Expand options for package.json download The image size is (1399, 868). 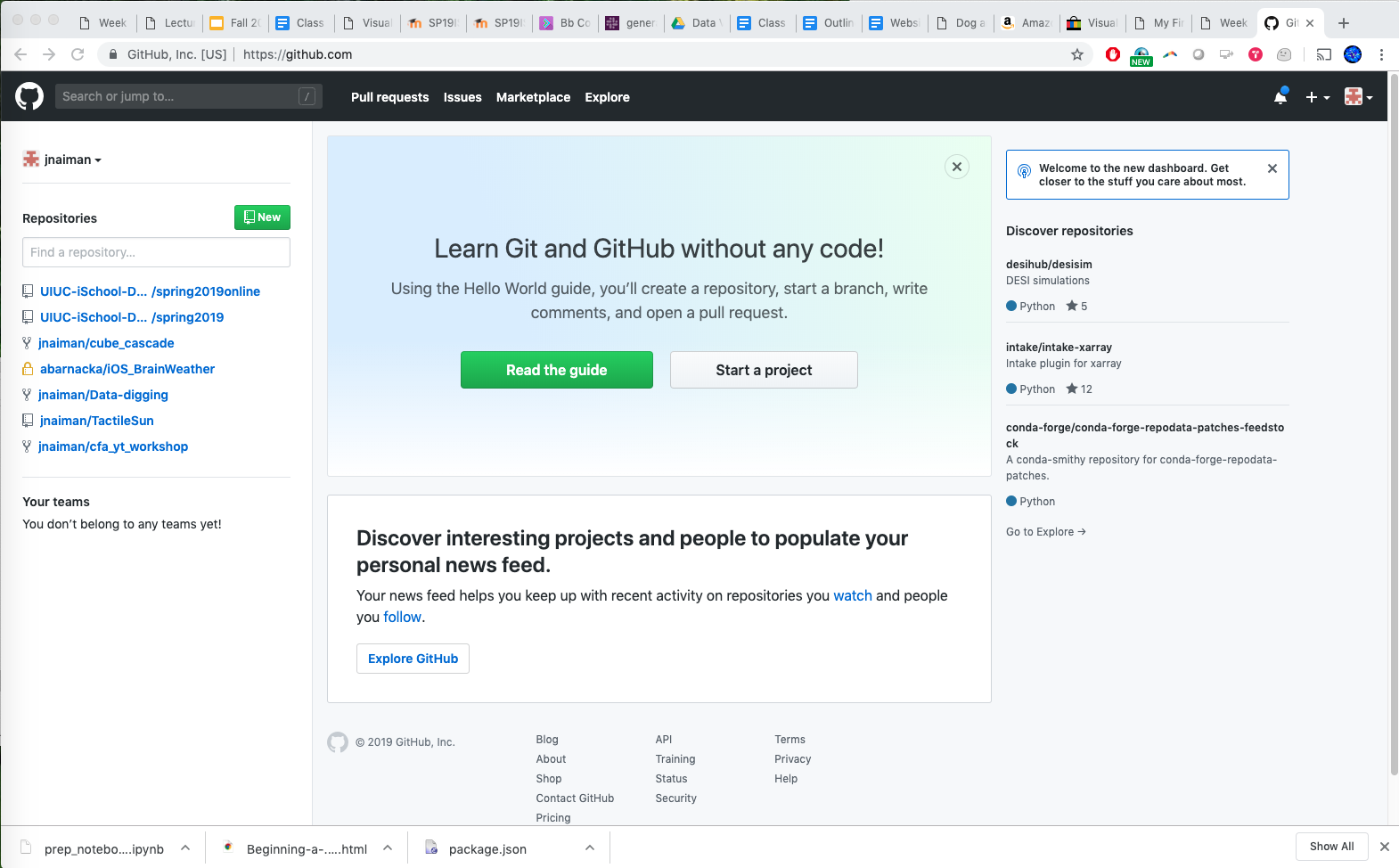(x=590, y=848)
